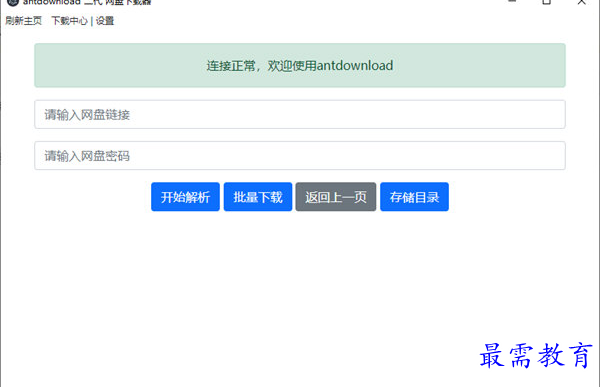Maximize the antdownload window
601x387 pixels.
[547, 2]
